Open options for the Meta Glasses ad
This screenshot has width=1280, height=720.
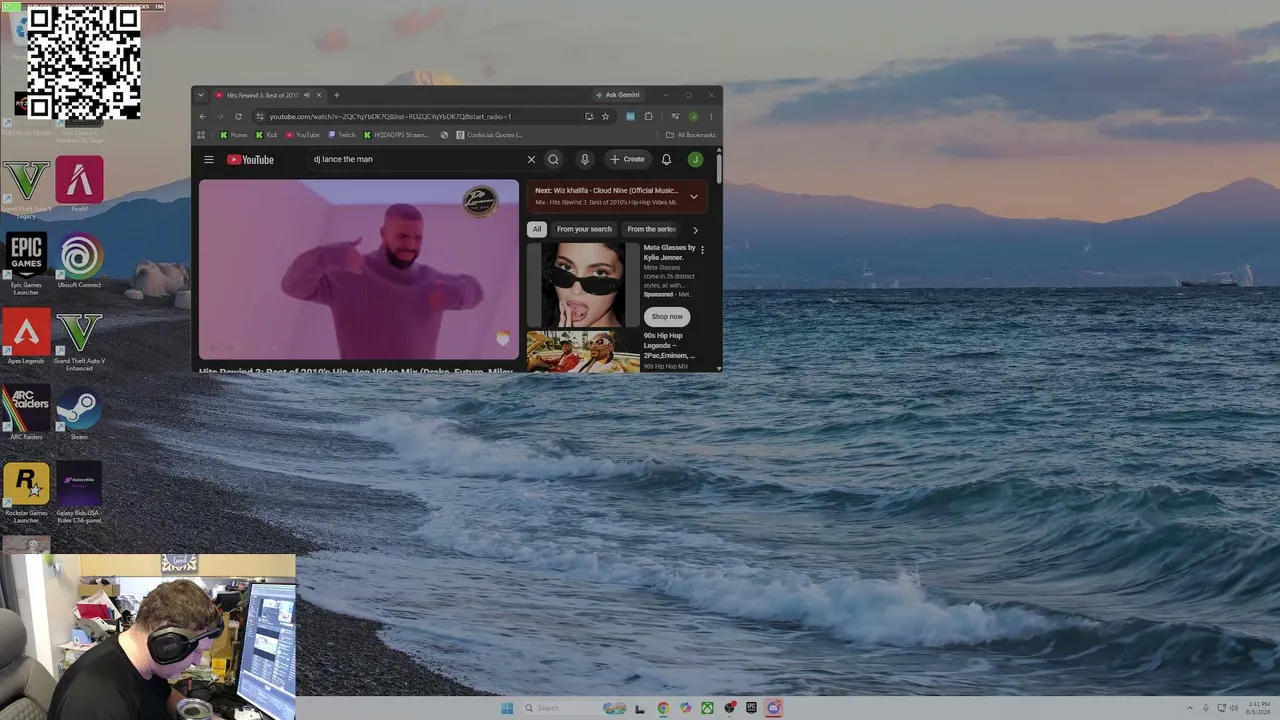point(702,250)
